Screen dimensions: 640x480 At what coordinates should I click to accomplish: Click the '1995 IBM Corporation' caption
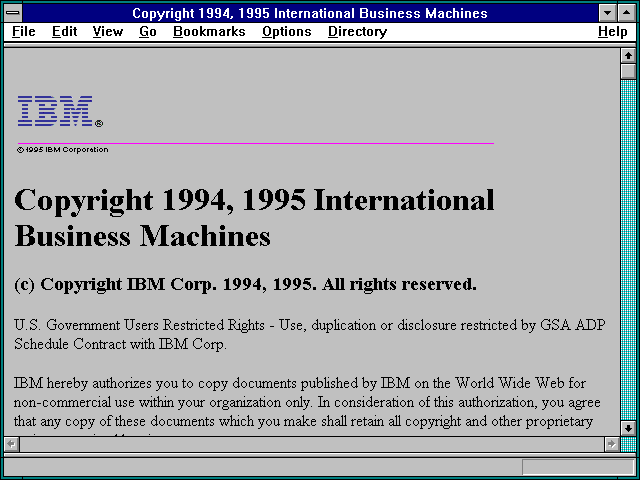tap(62, 150)
